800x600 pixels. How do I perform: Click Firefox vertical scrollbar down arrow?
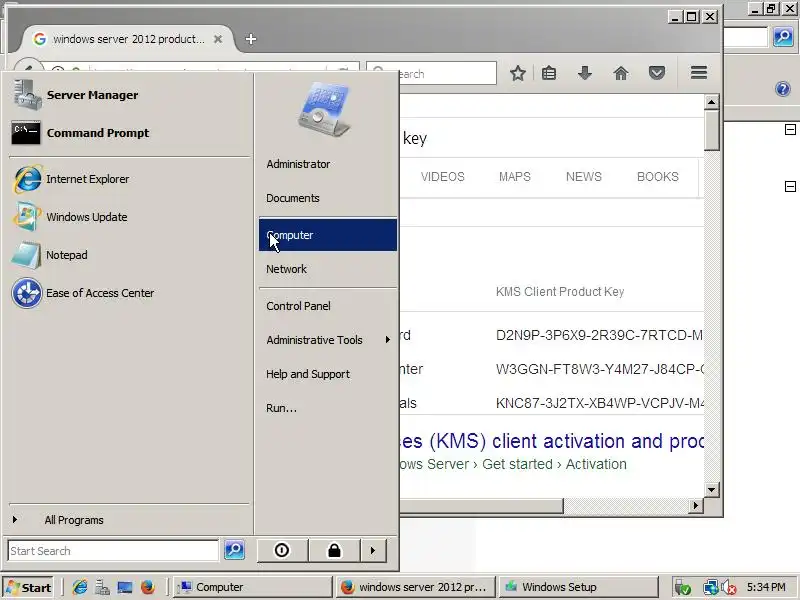[712, 490]
